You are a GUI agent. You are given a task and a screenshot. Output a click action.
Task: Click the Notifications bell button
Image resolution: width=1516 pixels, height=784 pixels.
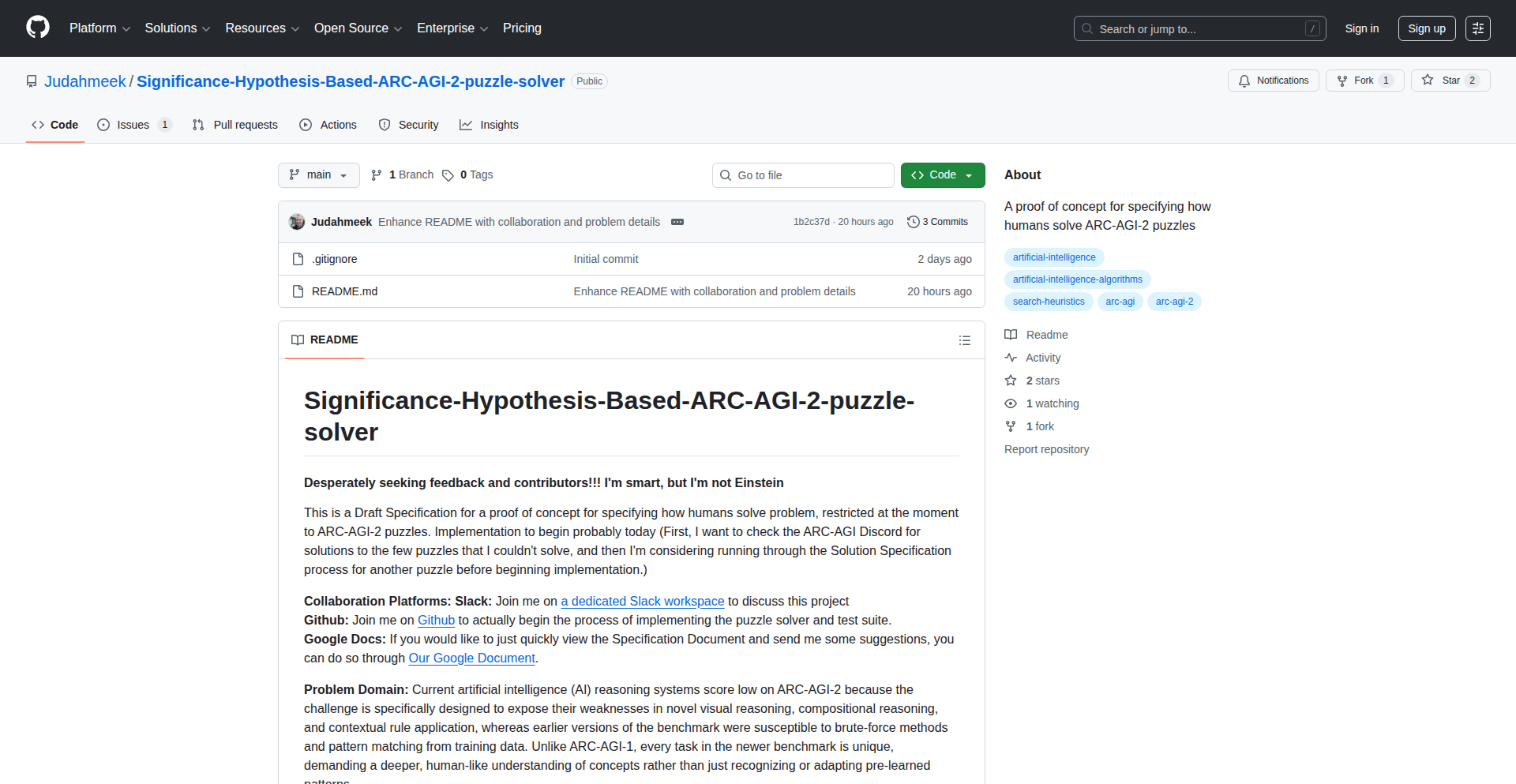coord(1273,81)
